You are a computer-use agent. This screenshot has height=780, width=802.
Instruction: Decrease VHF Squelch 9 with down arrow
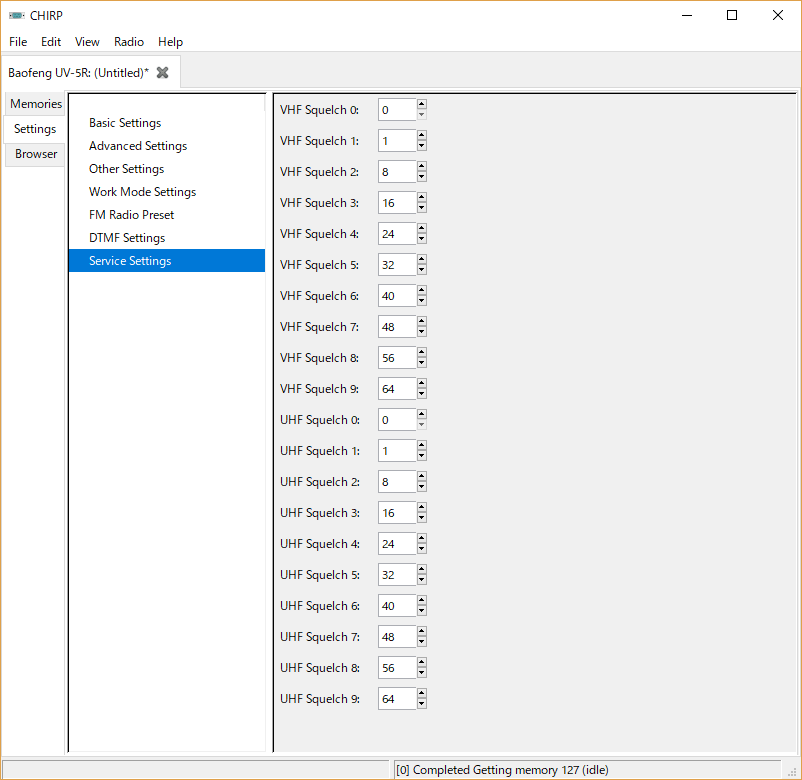421,394
